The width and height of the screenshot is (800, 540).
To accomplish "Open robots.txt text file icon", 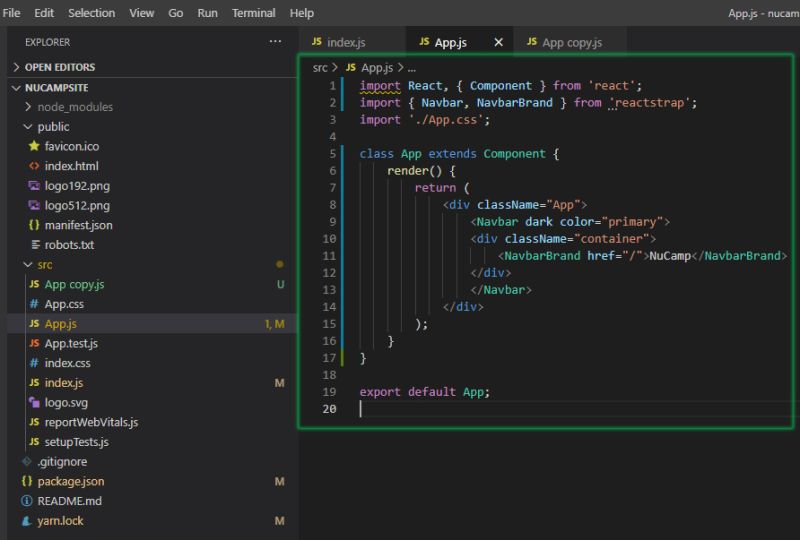I will pos(35,244).
